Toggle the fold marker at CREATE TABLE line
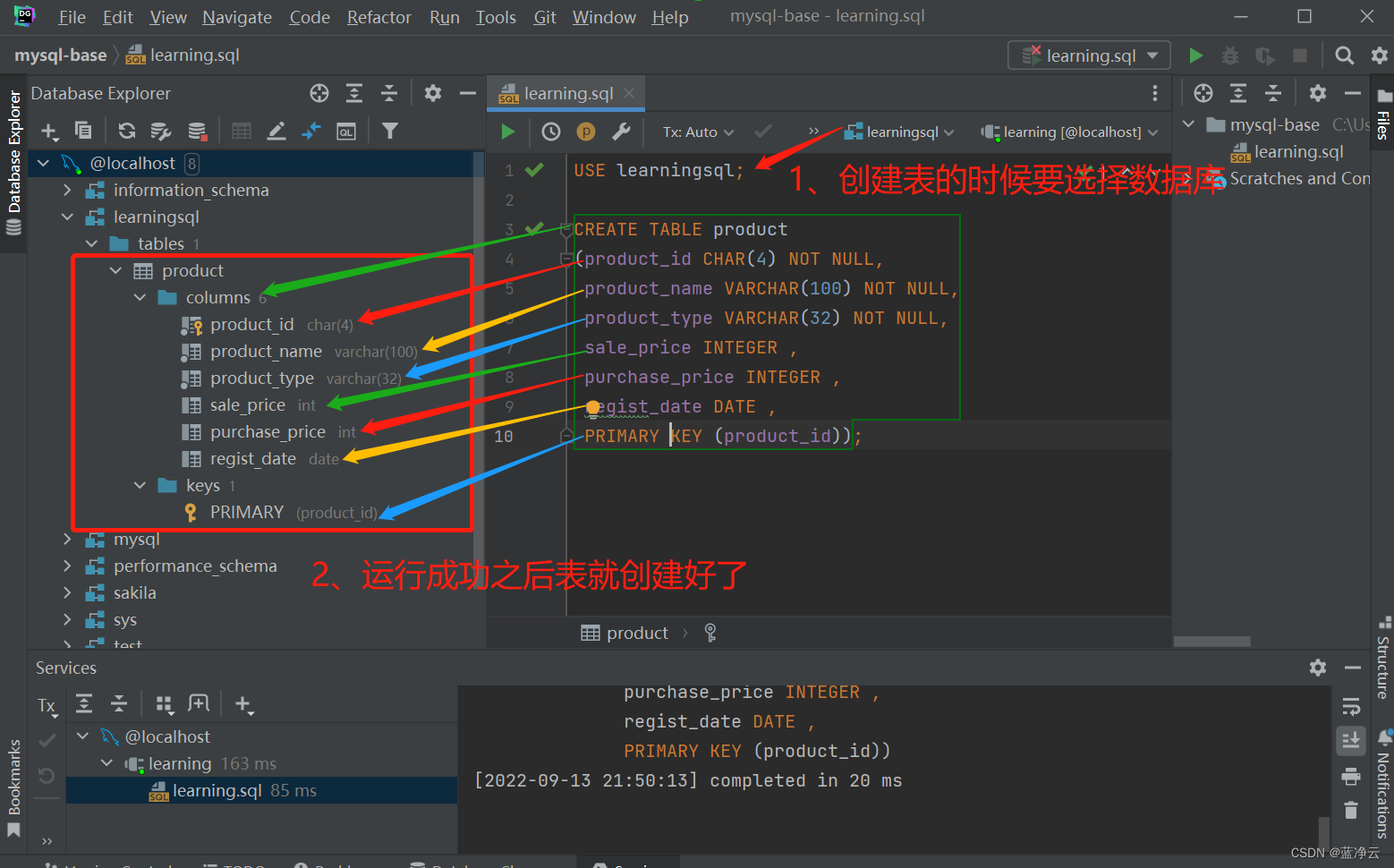 click(565, 230)
